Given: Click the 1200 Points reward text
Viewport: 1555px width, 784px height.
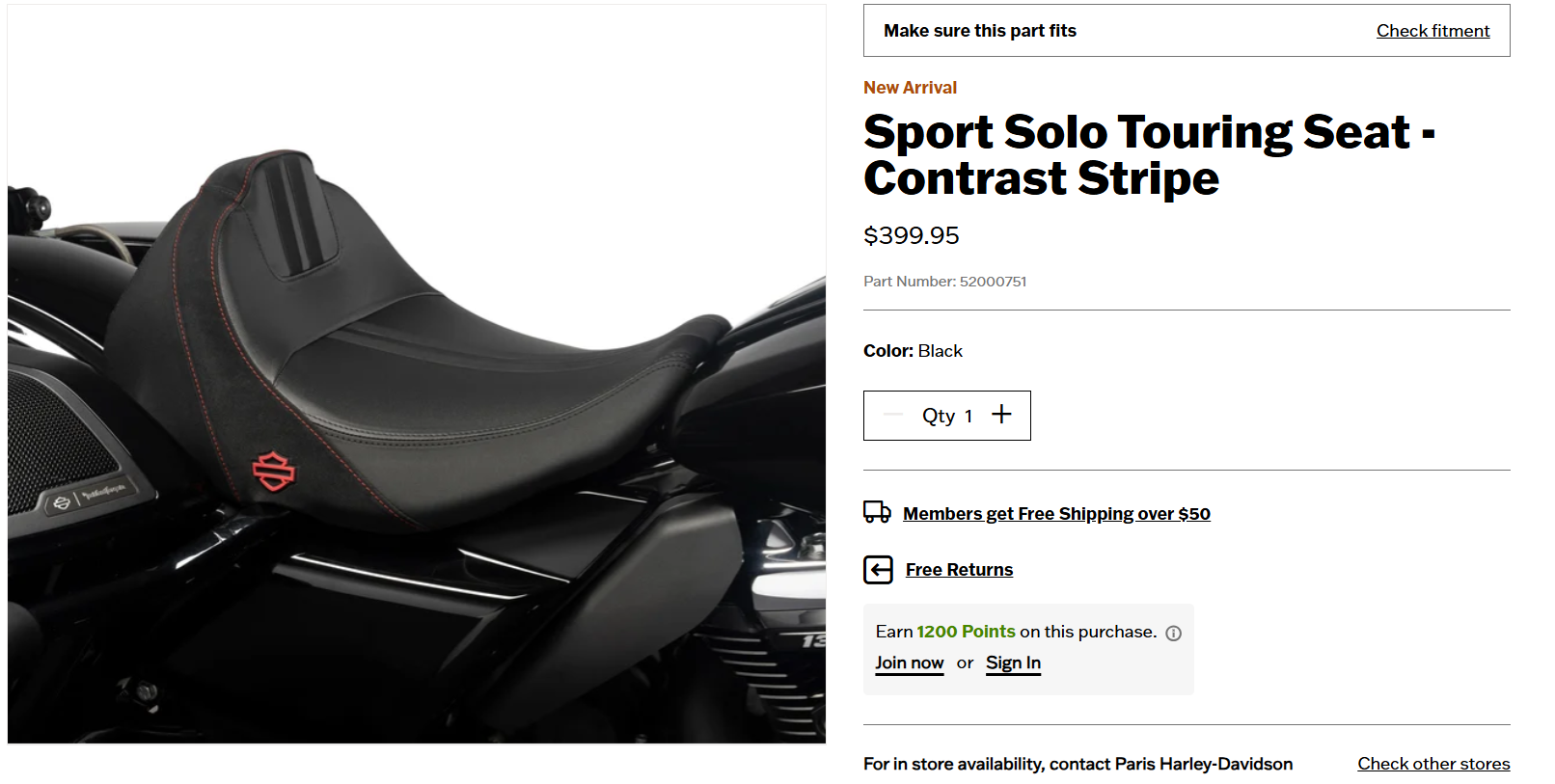Looking at the screenshot, I should [966, 632].
